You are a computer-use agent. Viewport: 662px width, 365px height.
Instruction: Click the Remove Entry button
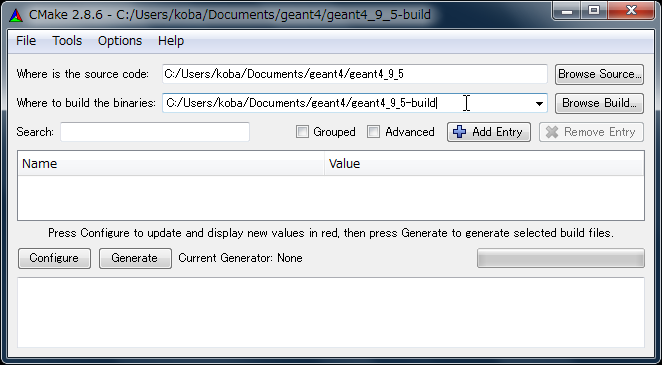click(x=591, y=132)
